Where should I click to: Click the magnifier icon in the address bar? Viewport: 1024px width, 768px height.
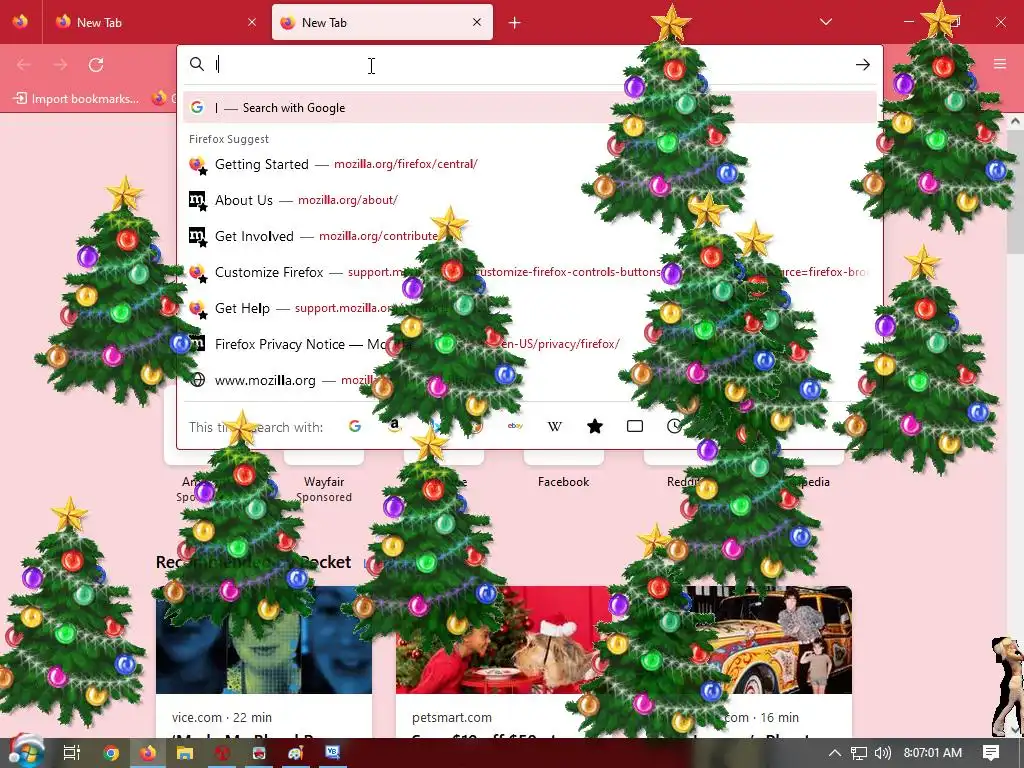pyautogui.click(x=197, y=64)
